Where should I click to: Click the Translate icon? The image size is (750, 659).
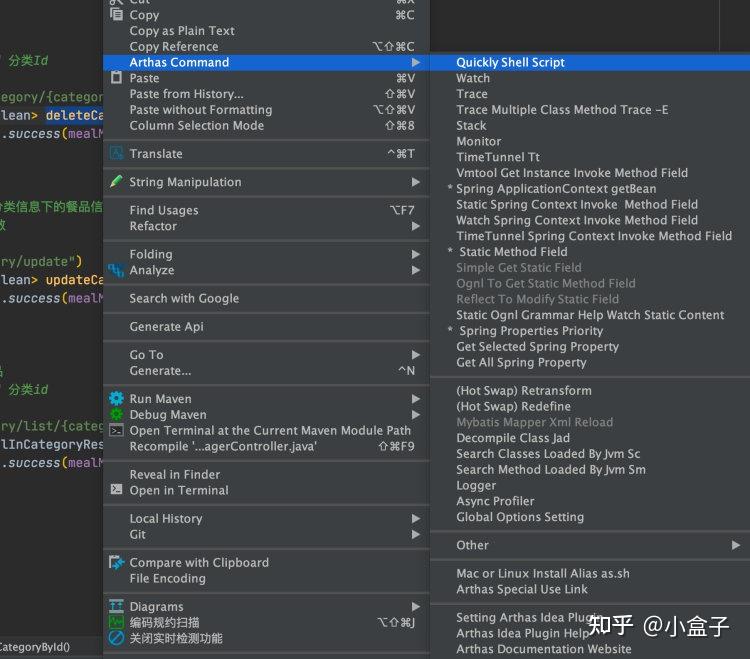[x=116, y=153]
